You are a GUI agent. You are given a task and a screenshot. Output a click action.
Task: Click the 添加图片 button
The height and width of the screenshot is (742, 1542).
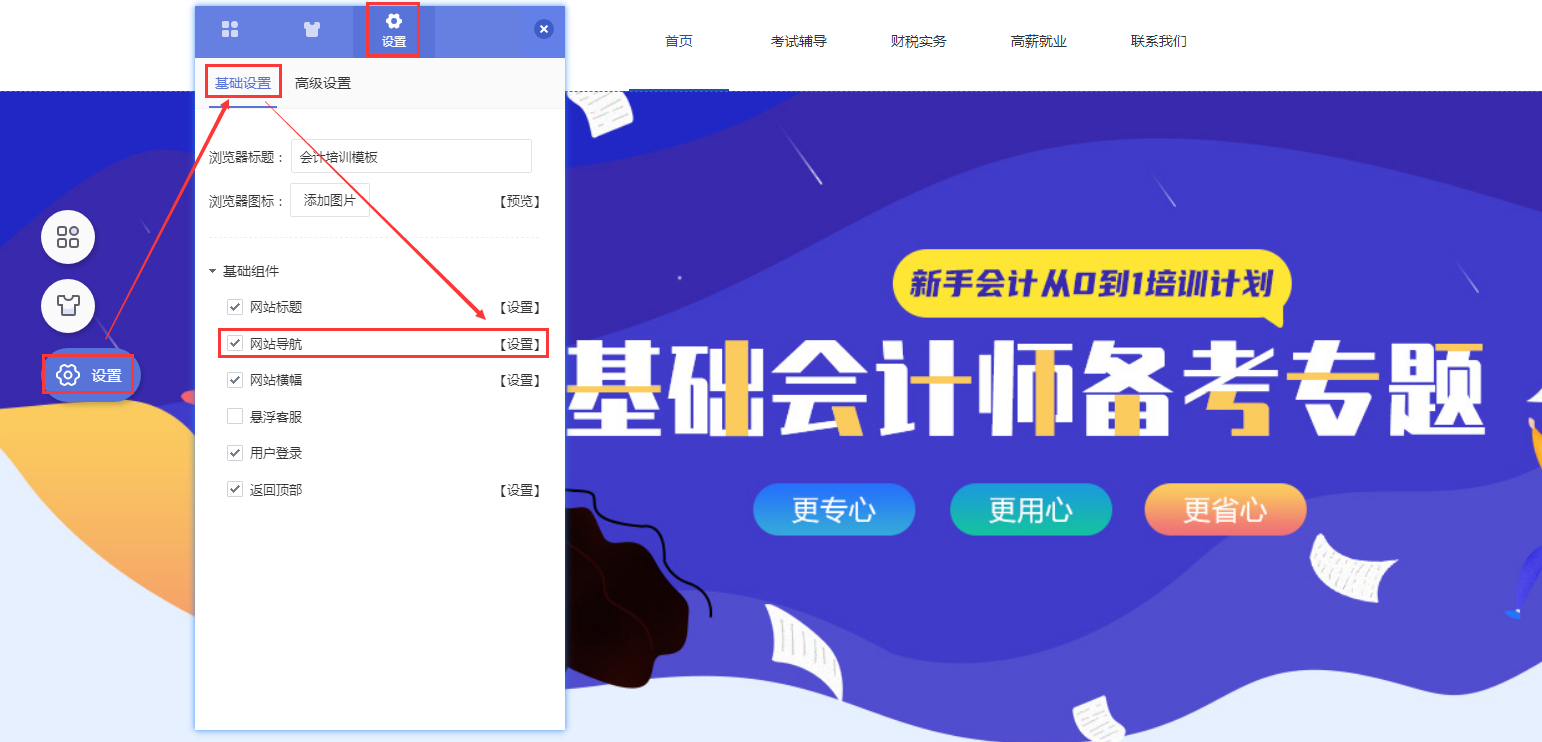(x=330, y=200)
